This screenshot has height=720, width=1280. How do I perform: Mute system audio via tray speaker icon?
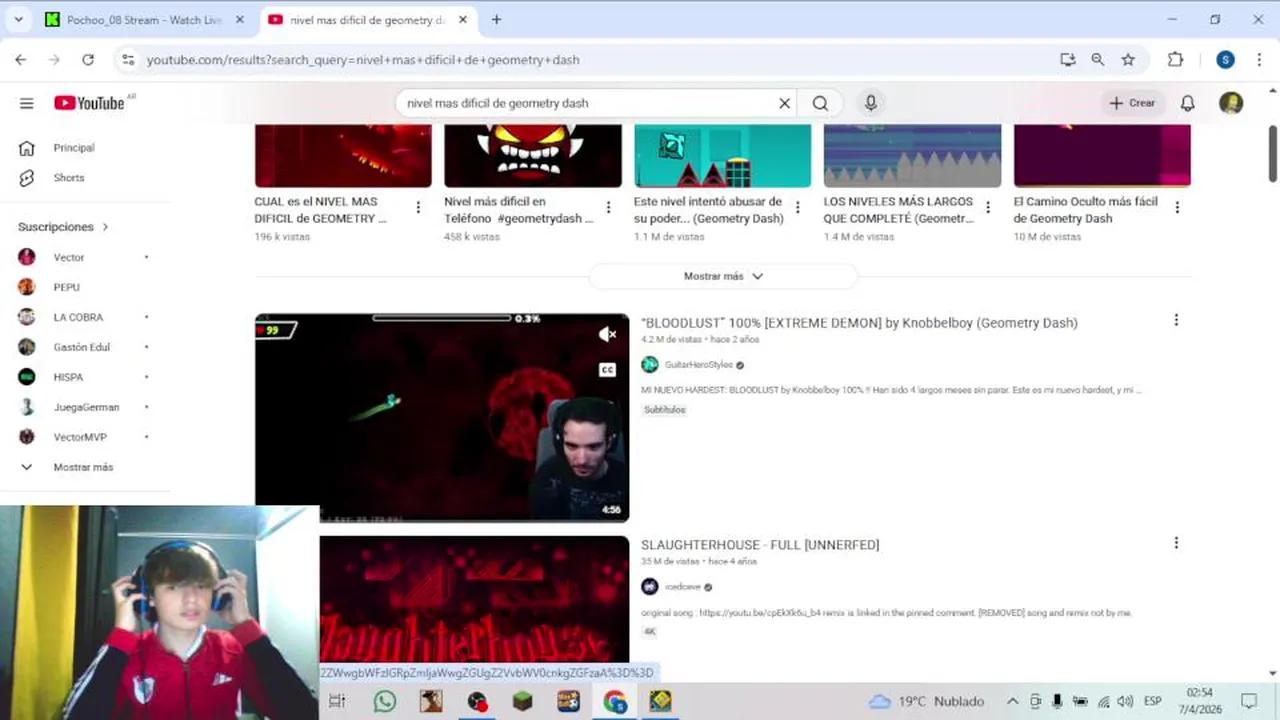[x=1125, y=701]
